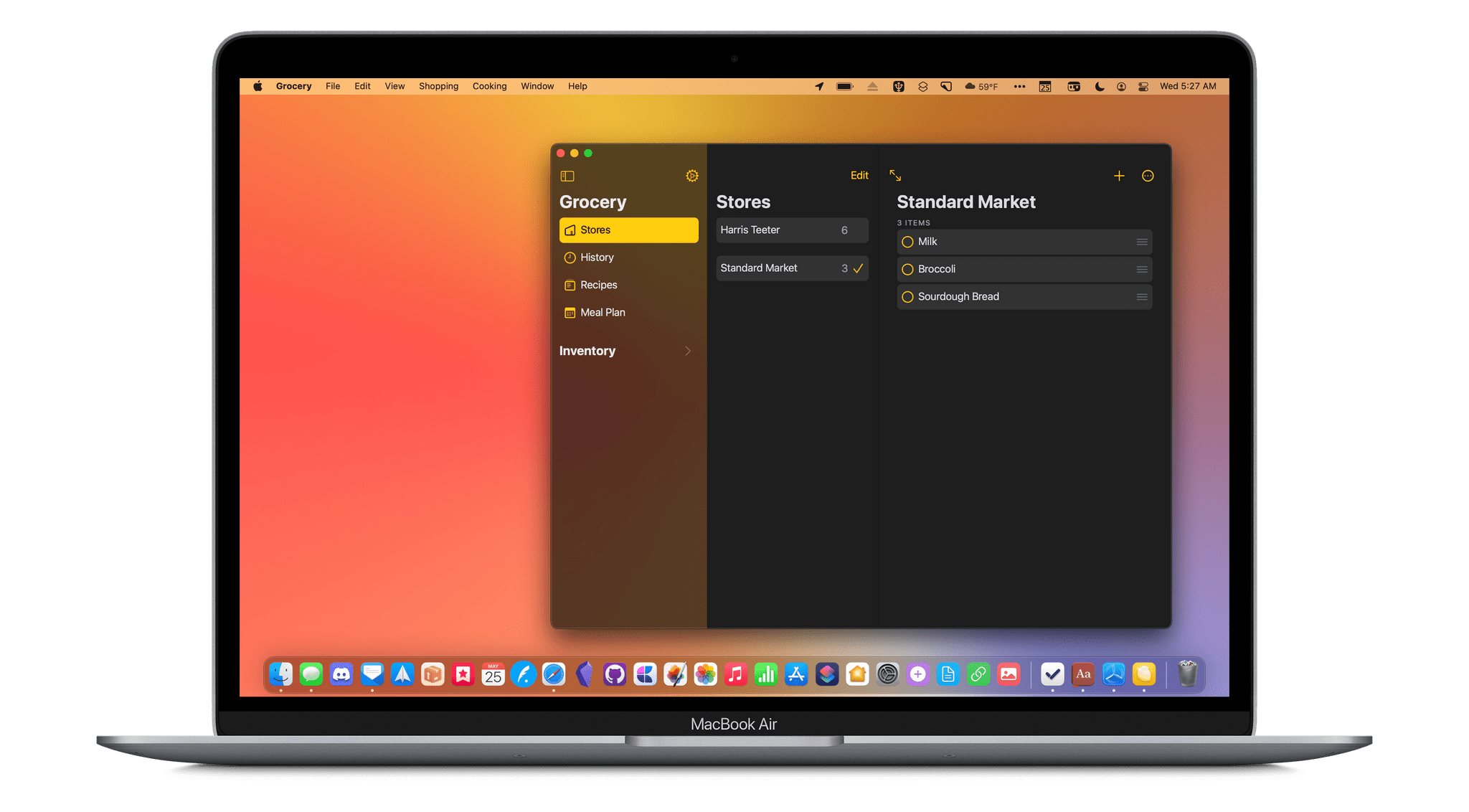Launch GitHub Desktop from the Dock
Viewport: 1469px width, 812px height.
(615, 674)
